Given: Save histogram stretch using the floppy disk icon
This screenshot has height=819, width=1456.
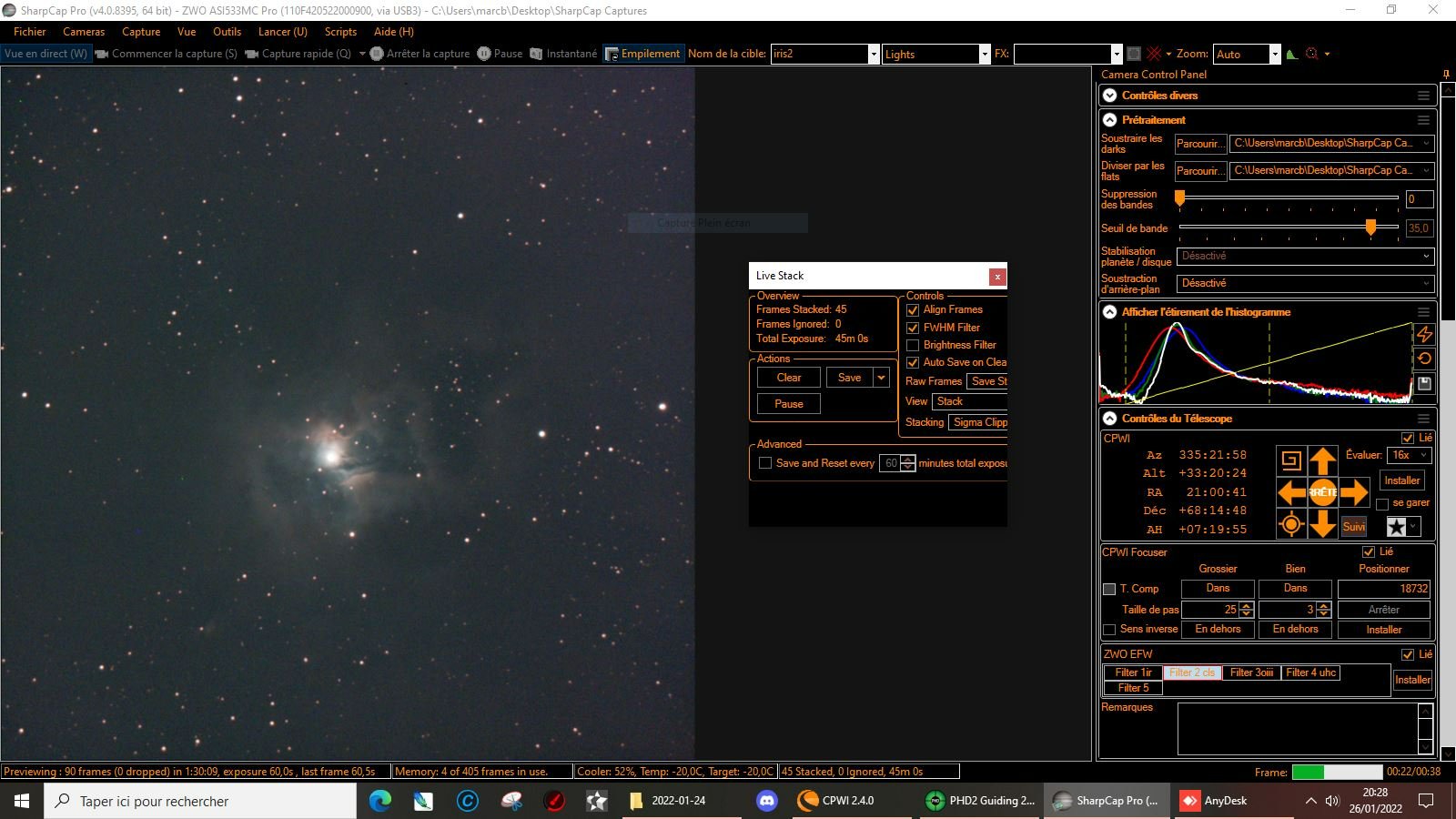Looking at the screenshot, I should [x=1424, y=383].
